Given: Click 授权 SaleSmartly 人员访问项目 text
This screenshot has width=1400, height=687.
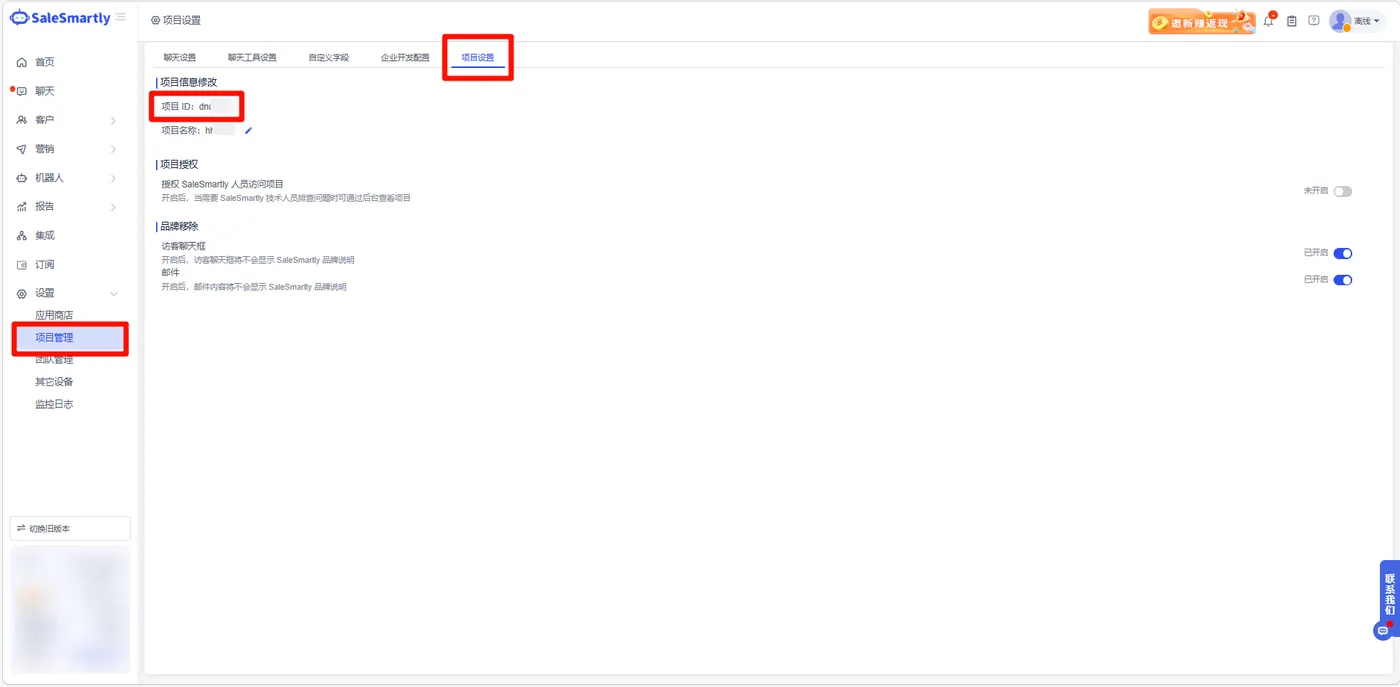Looking at the screenshot, I should (223, 184).
